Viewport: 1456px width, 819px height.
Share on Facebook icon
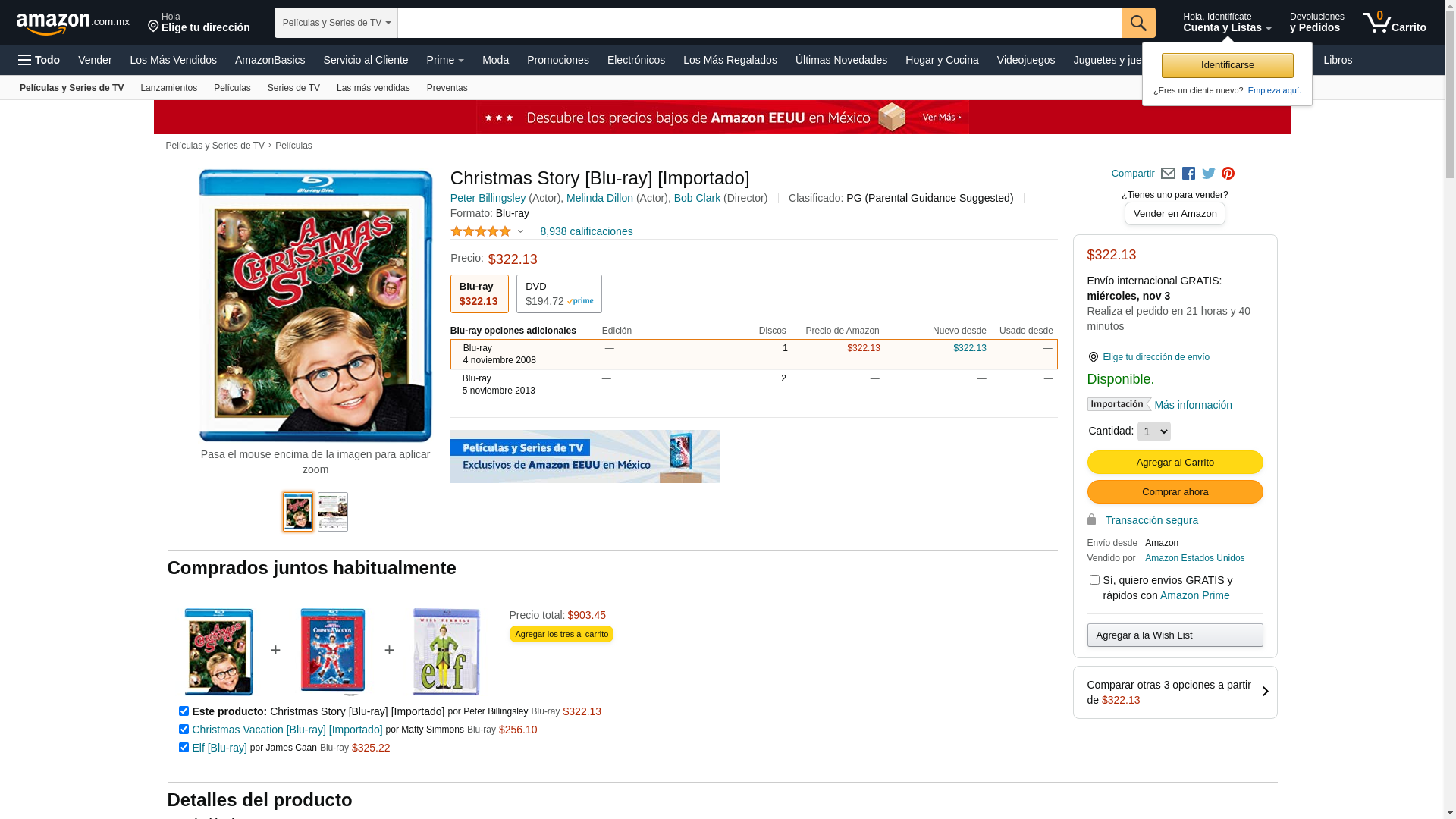pyautogui.click(x=1188, y=174)
